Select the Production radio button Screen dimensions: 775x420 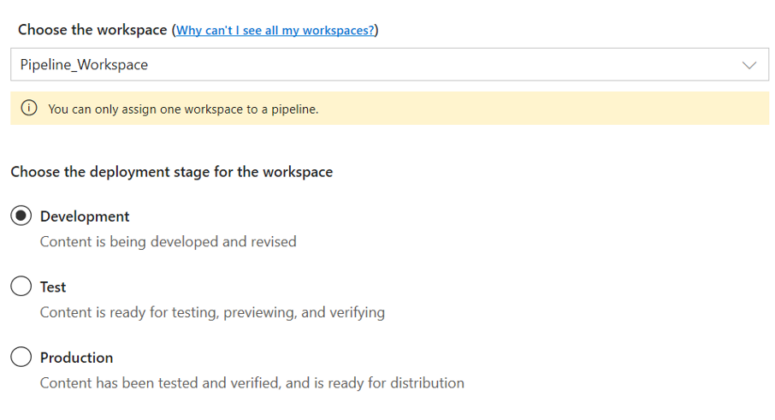(21, 357)
